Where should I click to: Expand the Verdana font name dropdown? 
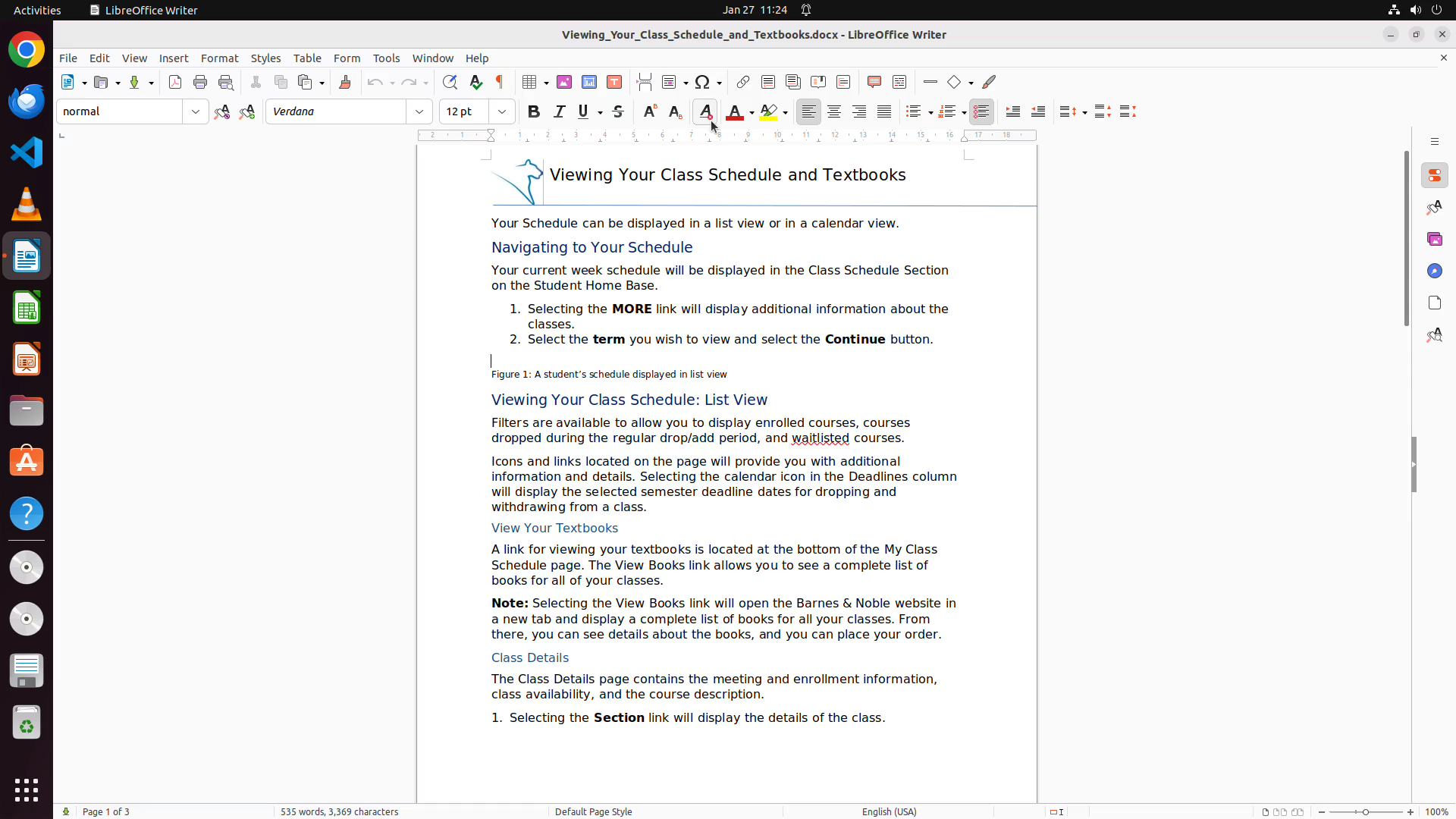click(x=419, y=111)
